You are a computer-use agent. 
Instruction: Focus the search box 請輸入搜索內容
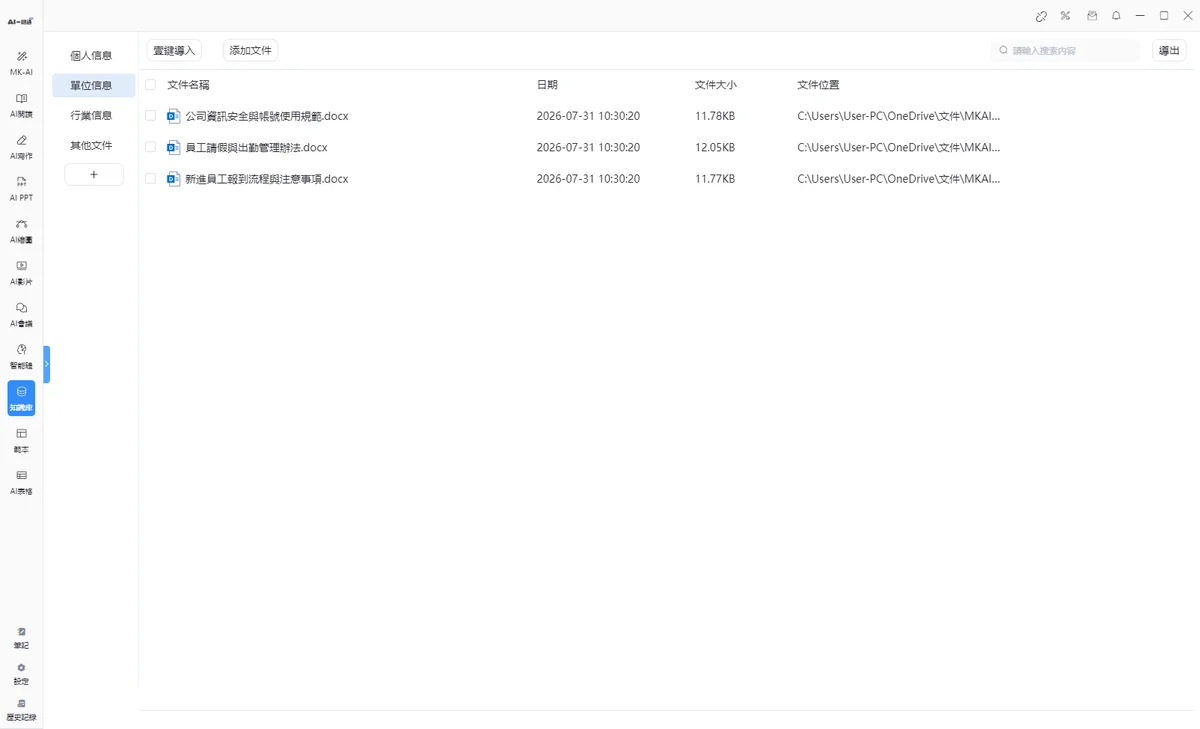click(x=1066, y=50)
